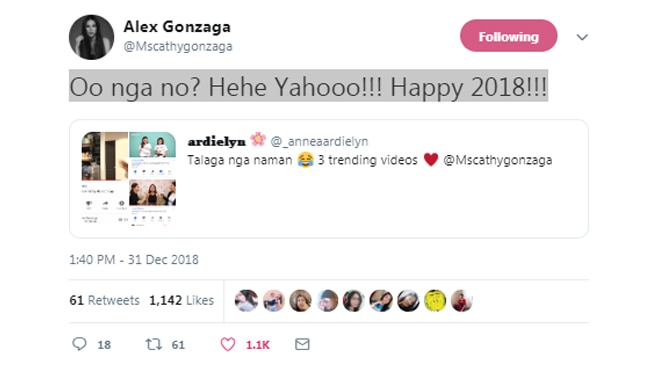Click the @Mscathygonzaga handle under Alex Gonzaga
The image size is (660, 368).
pyautogui.click(x=178, y=46)
